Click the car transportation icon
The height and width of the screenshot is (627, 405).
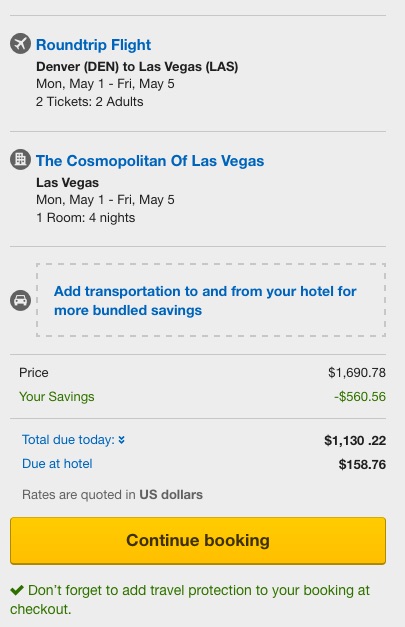pyautogui.click(x=20, y=300)
